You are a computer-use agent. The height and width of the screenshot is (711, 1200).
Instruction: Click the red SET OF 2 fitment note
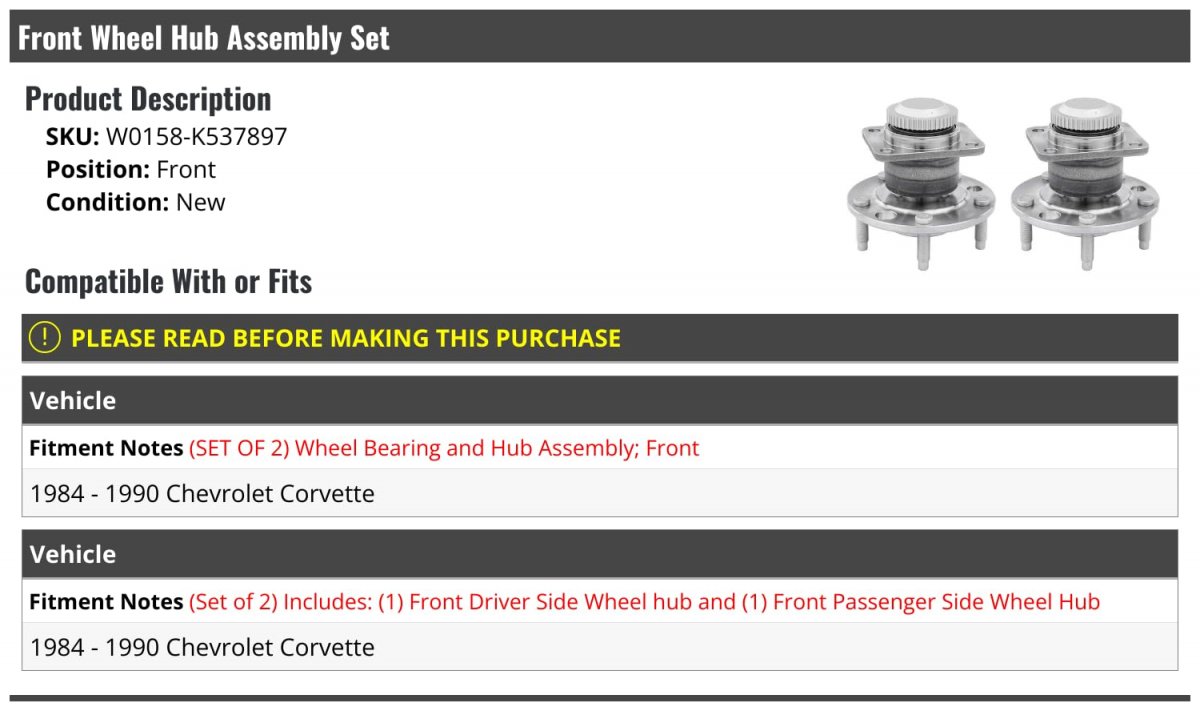pos(444,448)
